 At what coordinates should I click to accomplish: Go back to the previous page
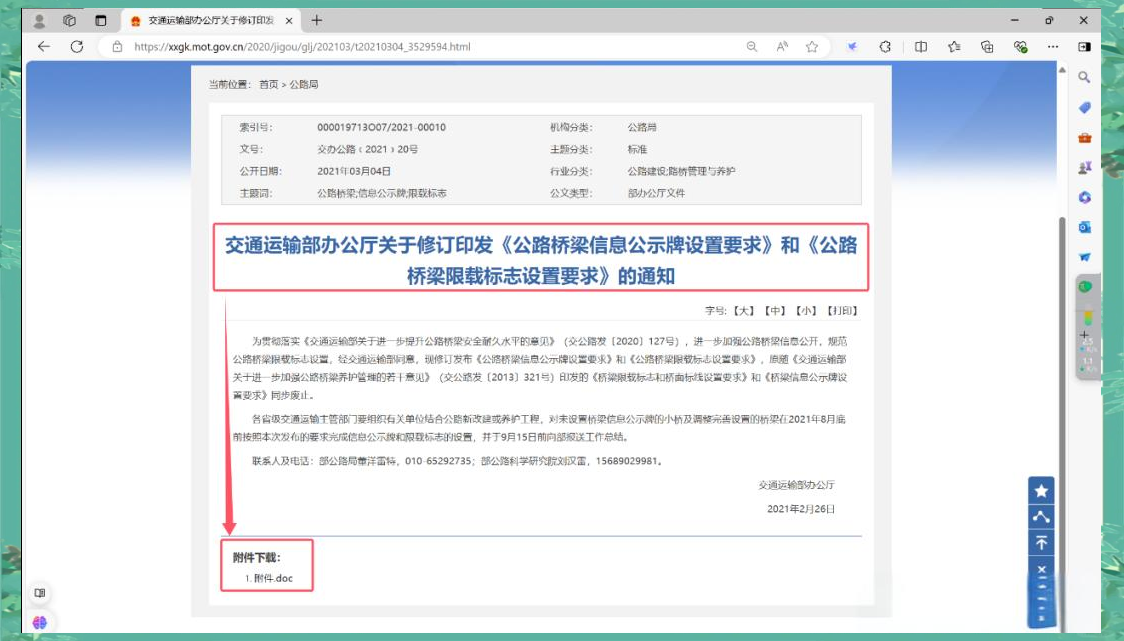pos(44,47)
